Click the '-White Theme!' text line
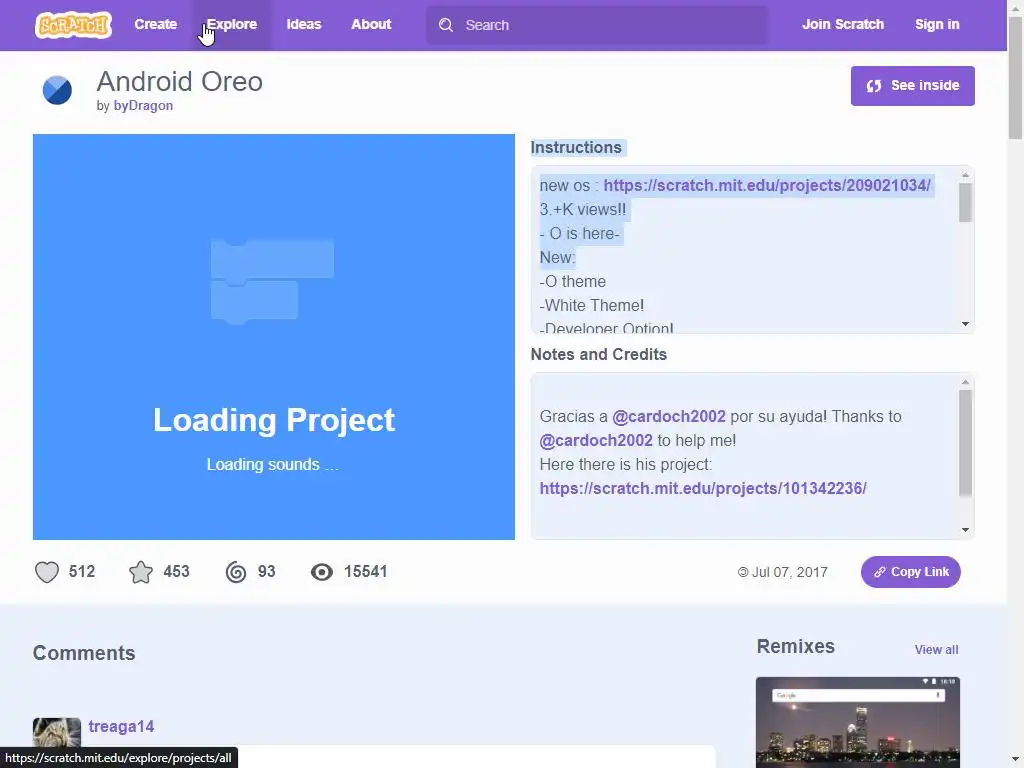Viewport: 1024px width, 768px height. point(592,306)
